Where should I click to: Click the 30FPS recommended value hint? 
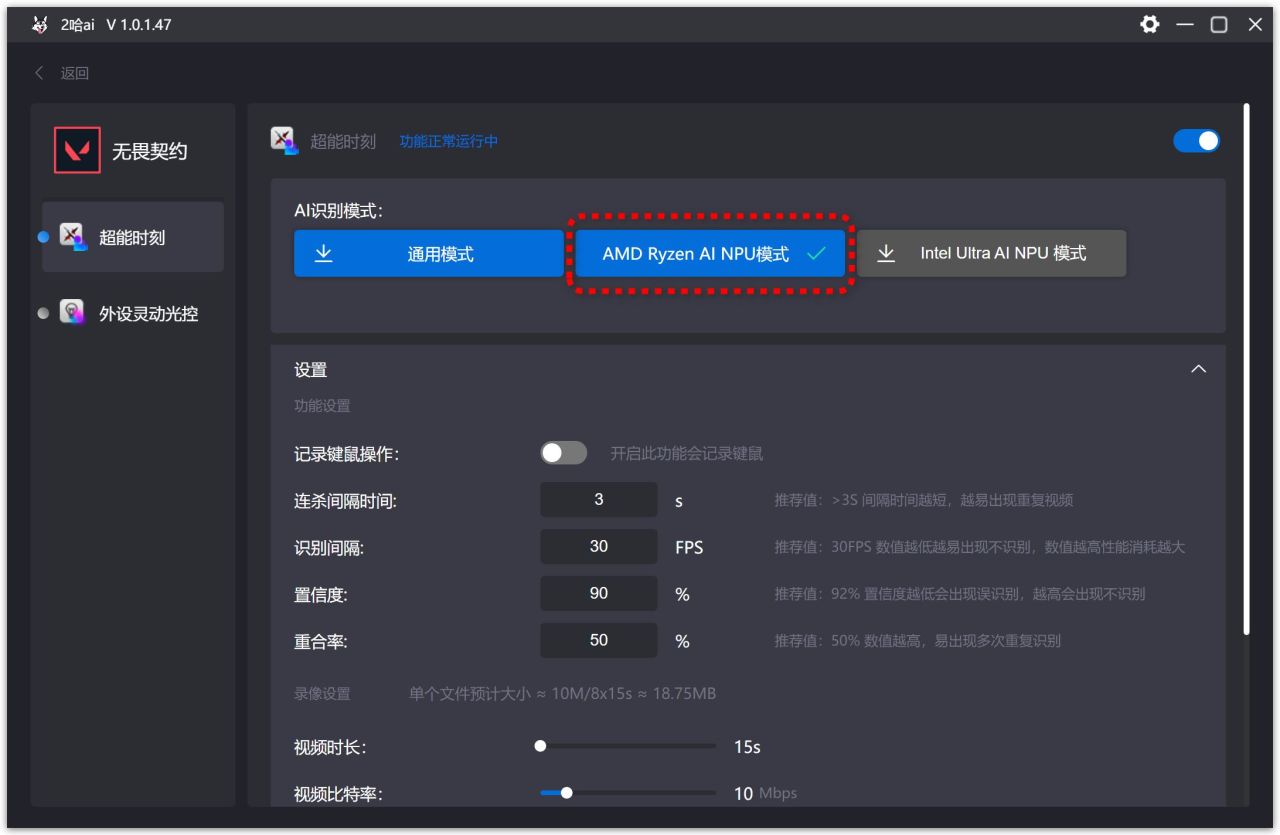coord(980,547)
